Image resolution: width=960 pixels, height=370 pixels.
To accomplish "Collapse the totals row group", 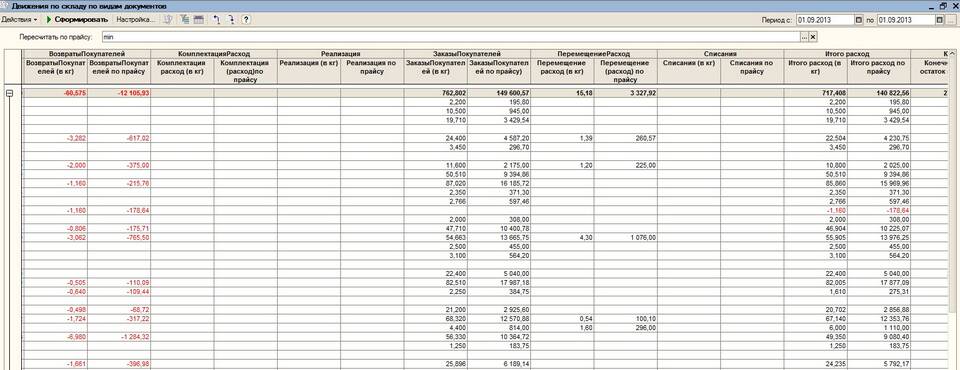I will tap(10, 93).
